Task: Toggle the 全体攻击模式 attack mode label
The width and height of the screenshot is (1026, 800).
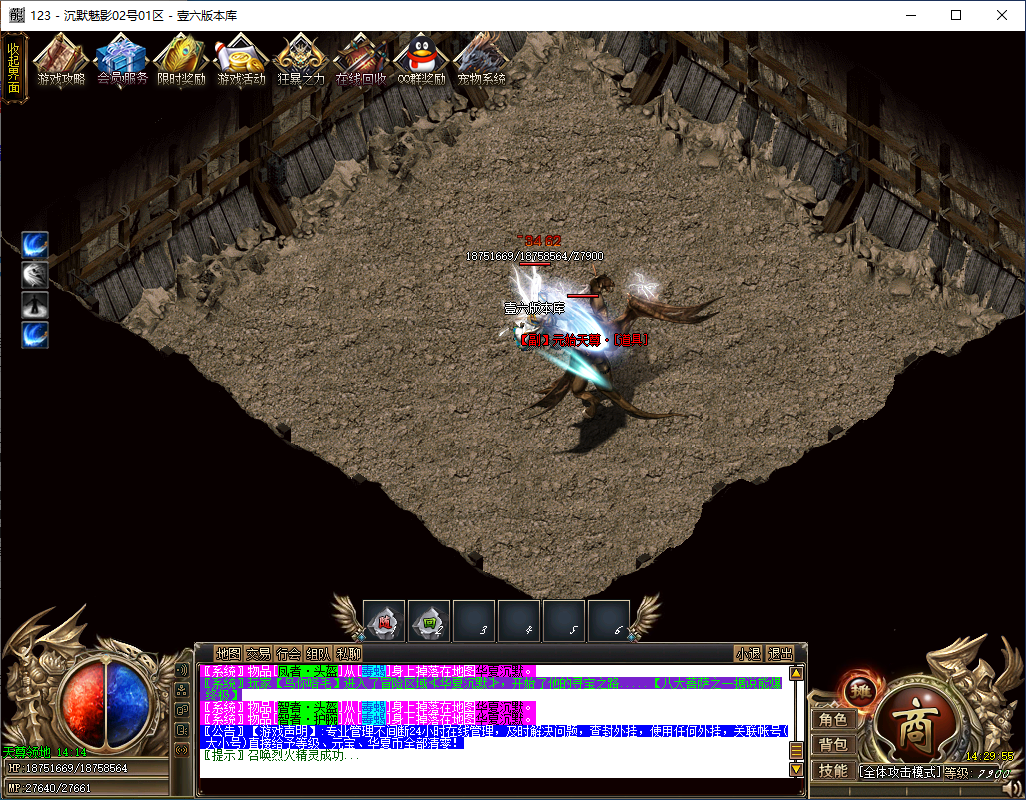Action: tap(900, 773)
